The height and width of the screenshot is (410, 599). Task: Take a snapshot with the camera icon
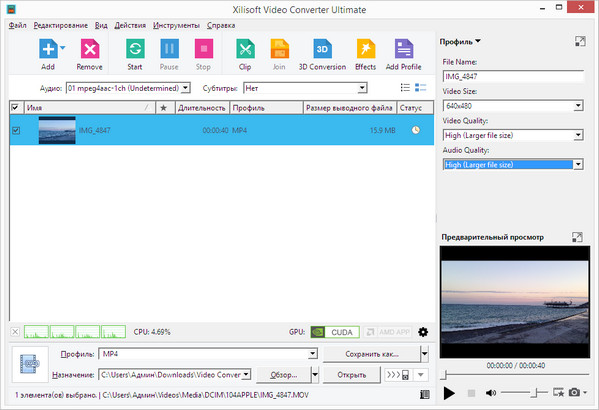(x=574, y=392)
